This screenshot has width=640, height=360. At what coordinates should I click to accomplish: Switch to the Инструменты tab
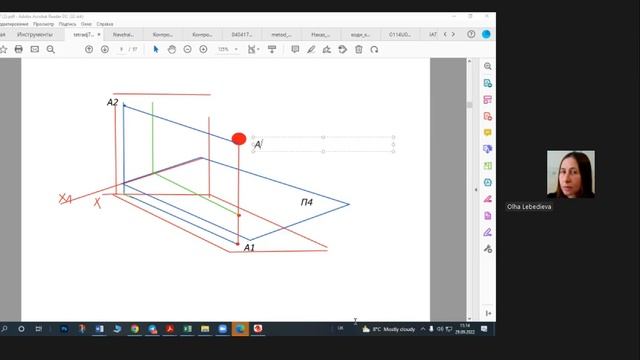35,35
